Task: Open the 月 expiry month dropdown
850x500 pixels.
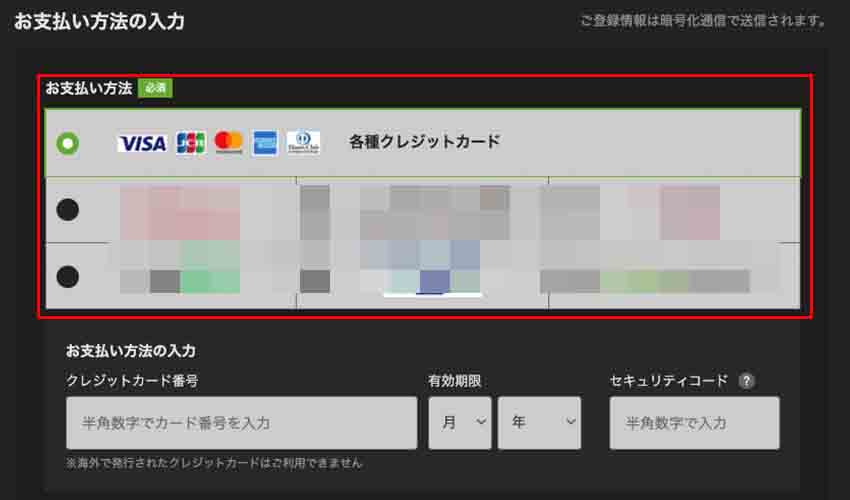Action: tap(460, 423)
